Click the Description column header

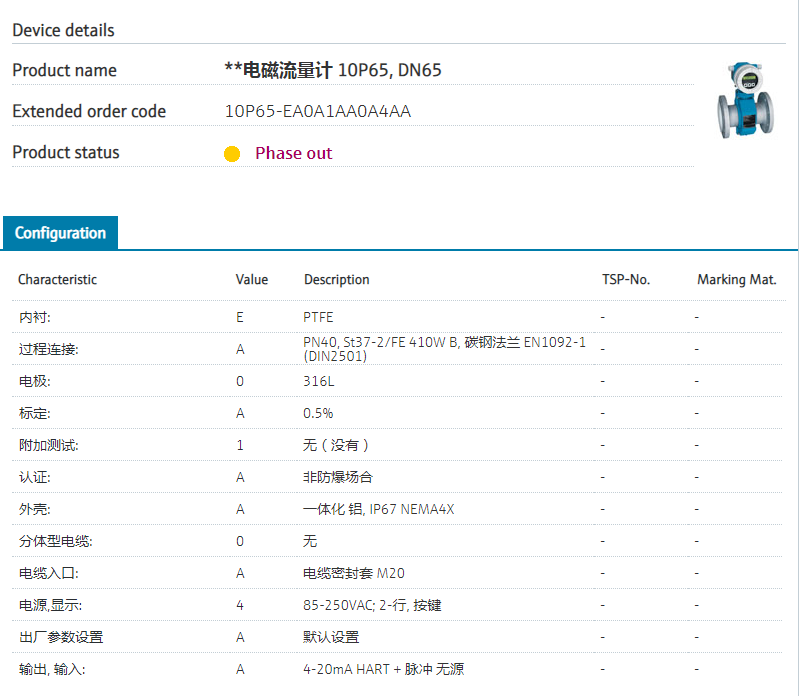(336, 280)
